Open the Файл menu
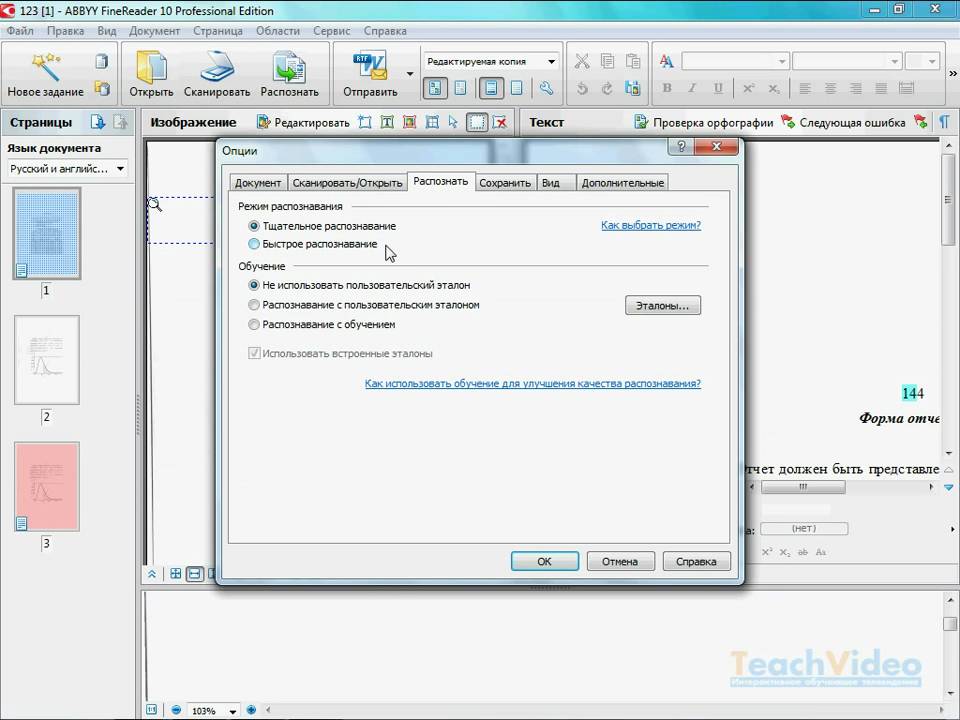 20,31
